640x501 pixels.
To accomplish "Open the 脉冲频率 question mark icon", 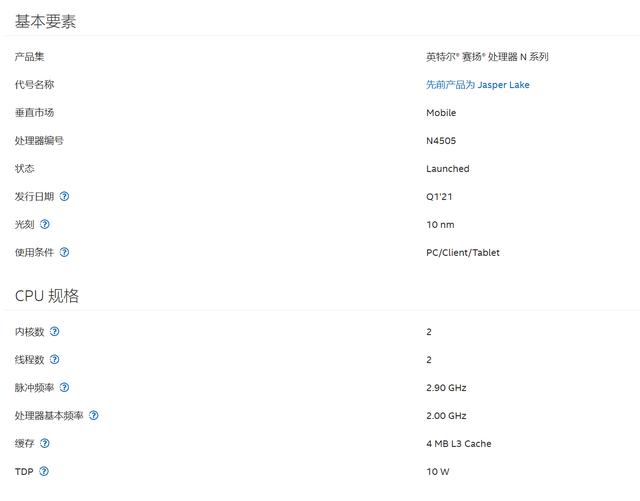I will (65, 388).
